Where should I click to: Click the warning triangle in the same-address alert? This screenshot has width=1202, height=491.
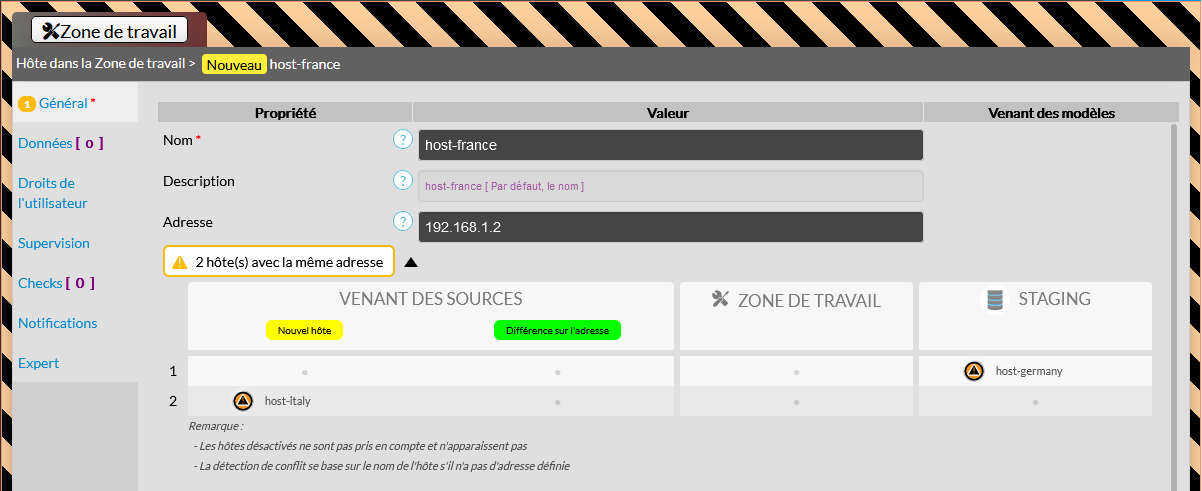point(180,262)
